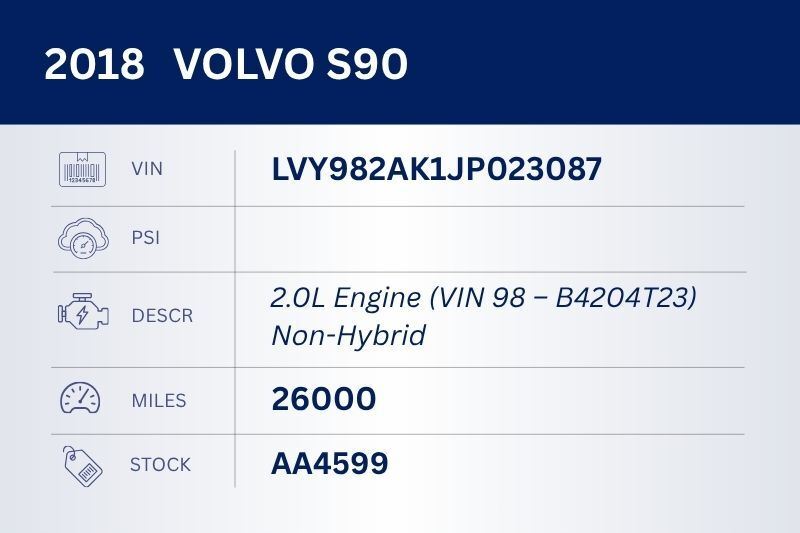Viewport: 800px width, 533px height.
Task: Click the 2.0L Engine description line
Action: click(483, 298)
